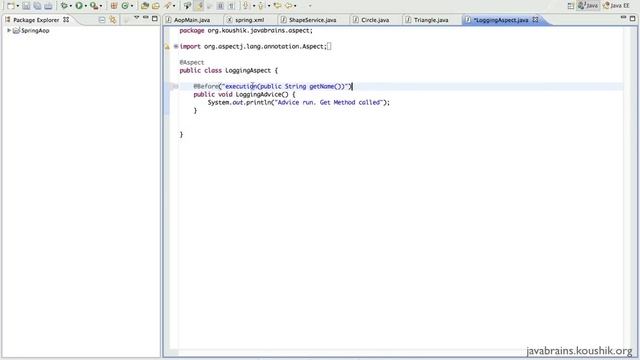Image resolution: width=640 pixels, height=360 pixels.
Task: Open the External Tools dropdown arrow
Action: [x=101, y=6]
